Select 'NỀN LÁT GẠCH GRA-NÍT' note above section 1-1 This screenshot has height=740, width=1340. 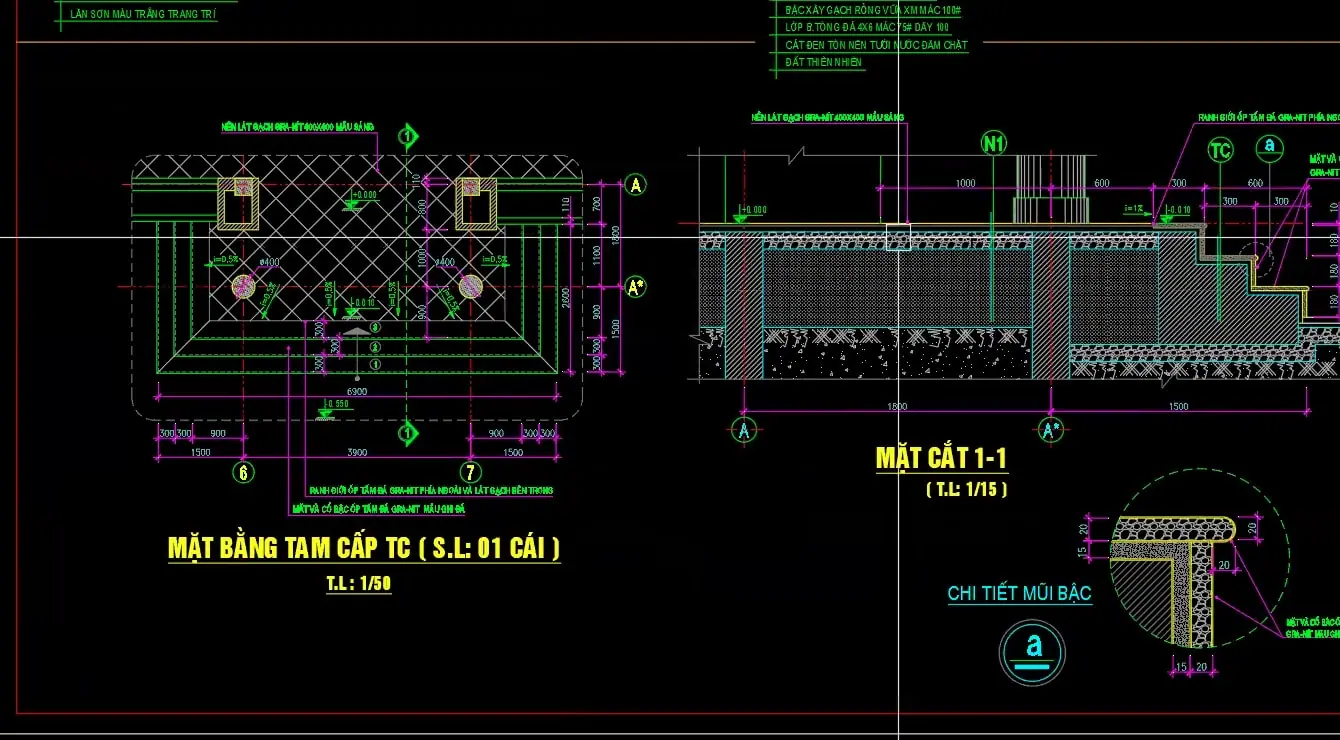pyautogui.click(x=828, y=117)
